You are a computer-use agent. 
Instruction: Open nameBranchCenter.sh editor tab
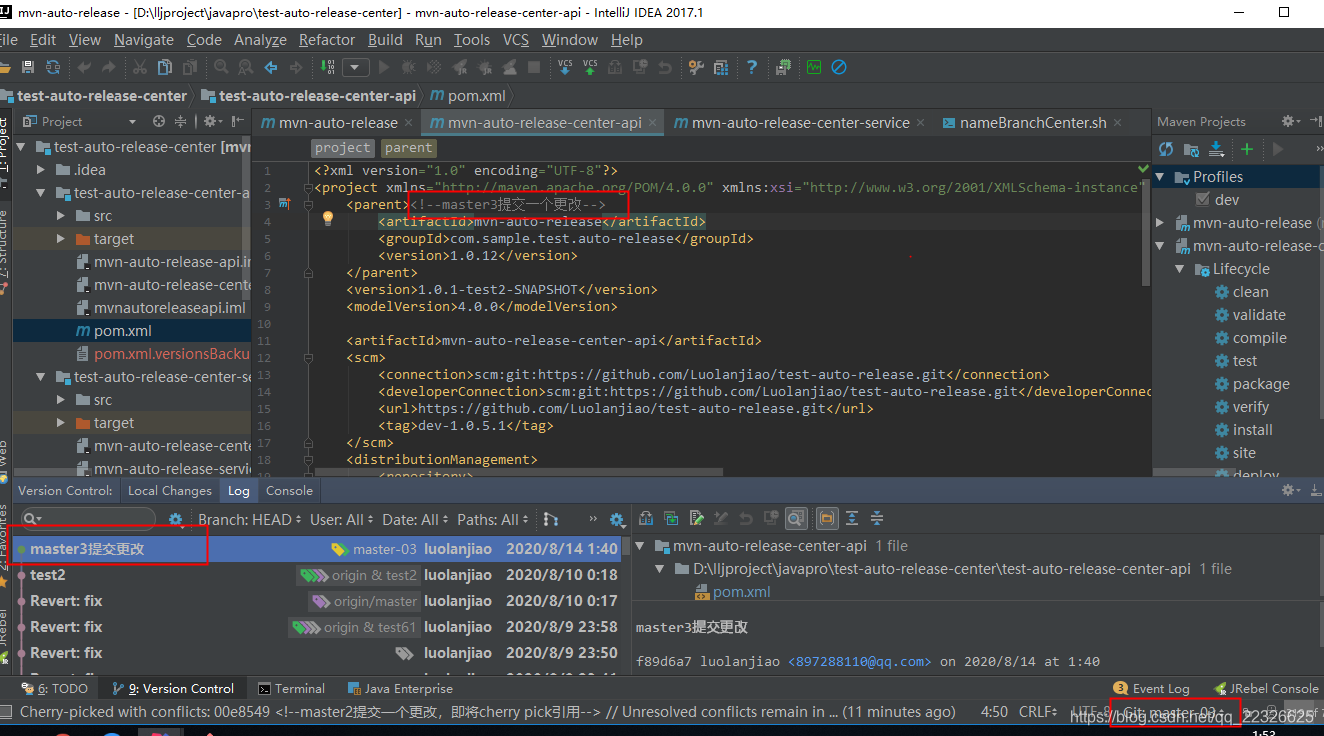[x=1033, y=122]
